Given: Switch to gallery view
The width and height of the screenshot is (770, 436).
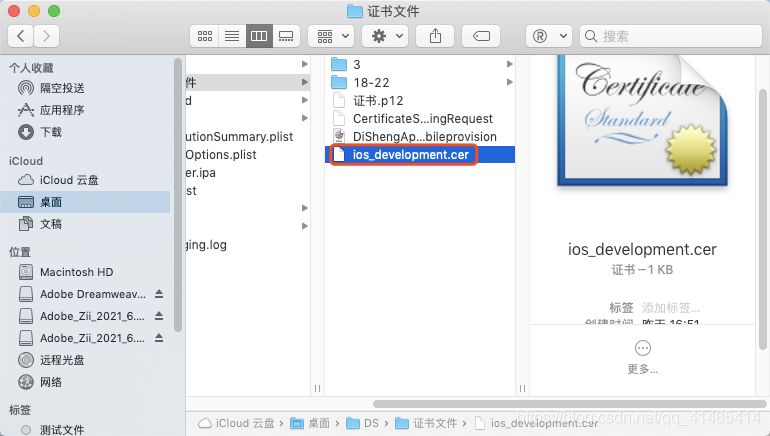Looking at the screenshot, I should click(286, 36).
